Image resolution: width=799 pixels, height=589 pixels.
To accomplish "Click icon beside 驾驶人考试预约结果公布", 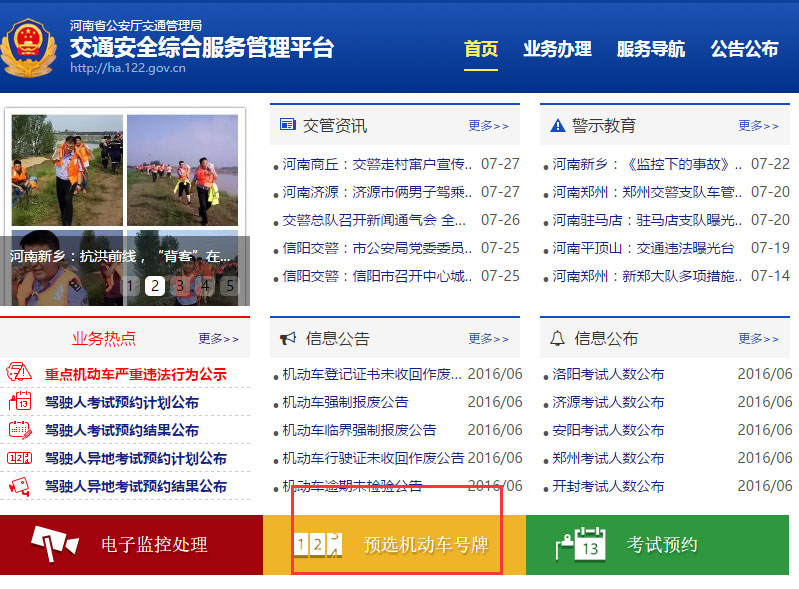I will pyautogui.click(x=20, y=430).
